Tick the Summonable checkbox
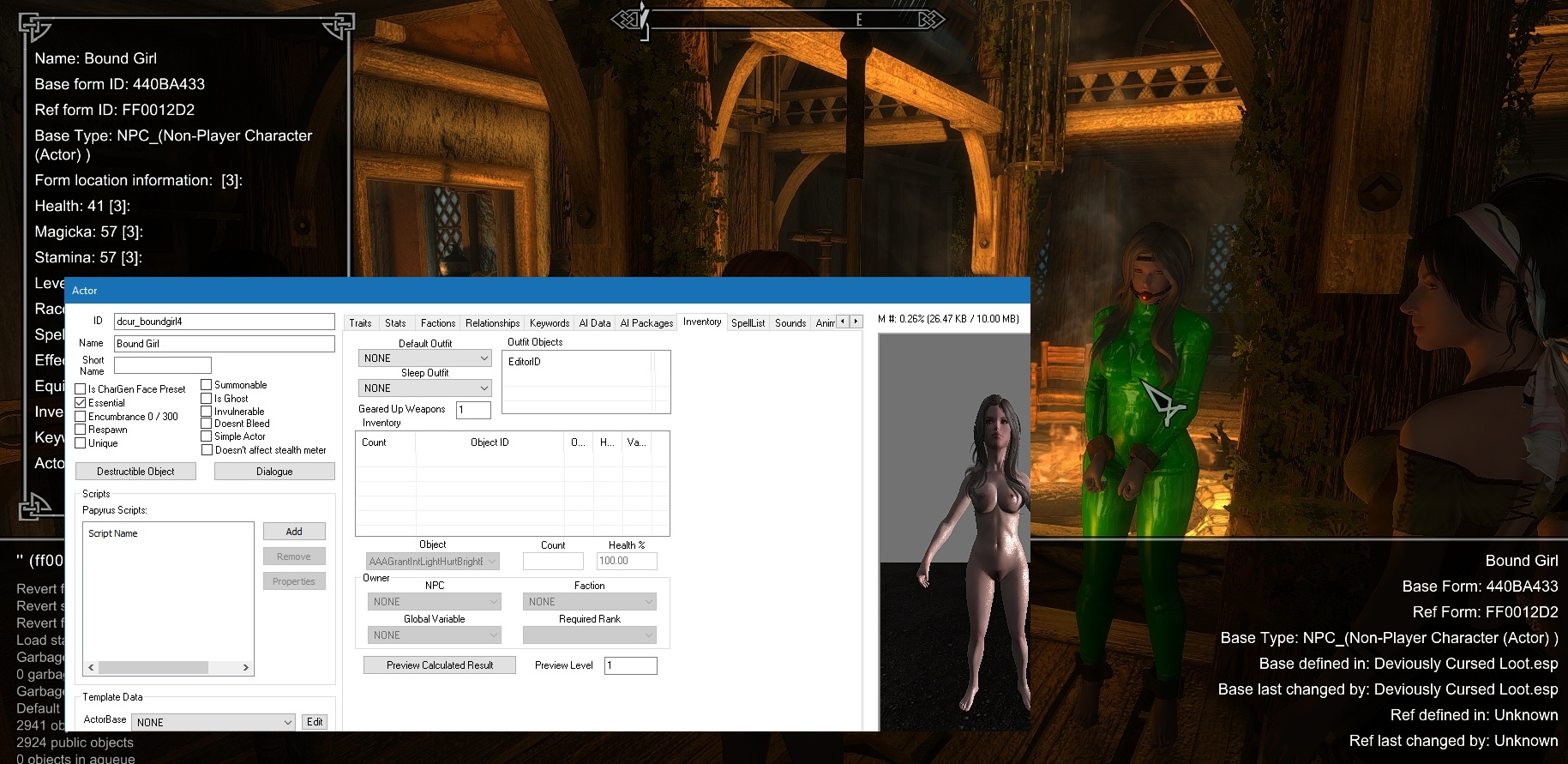Image resolution: width=1568 pixels, height=764 pixels. [207, 385]
